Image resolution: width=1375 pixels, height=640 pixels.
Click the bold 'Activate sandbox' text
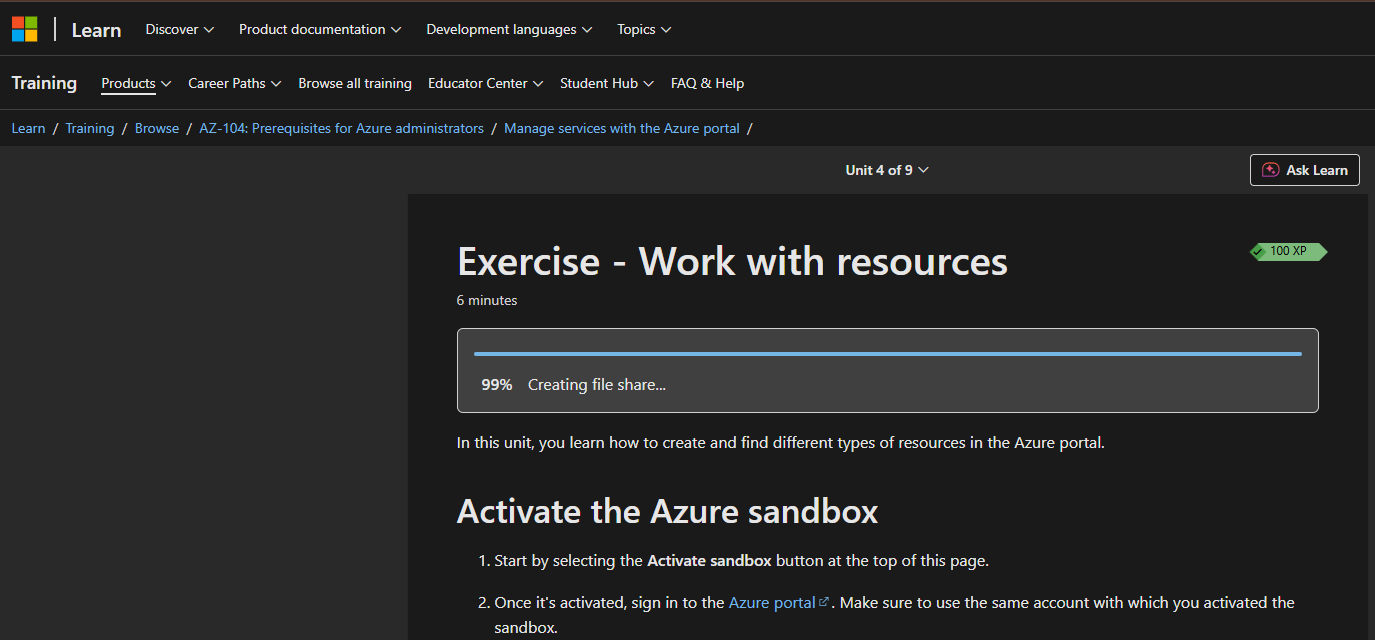[709, 560]
